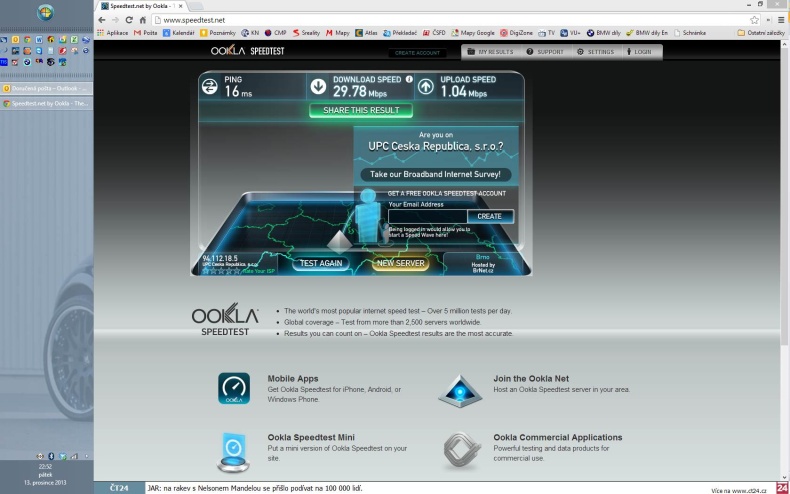
Task: Click the upload speed arrow icon
Action: 425,87
